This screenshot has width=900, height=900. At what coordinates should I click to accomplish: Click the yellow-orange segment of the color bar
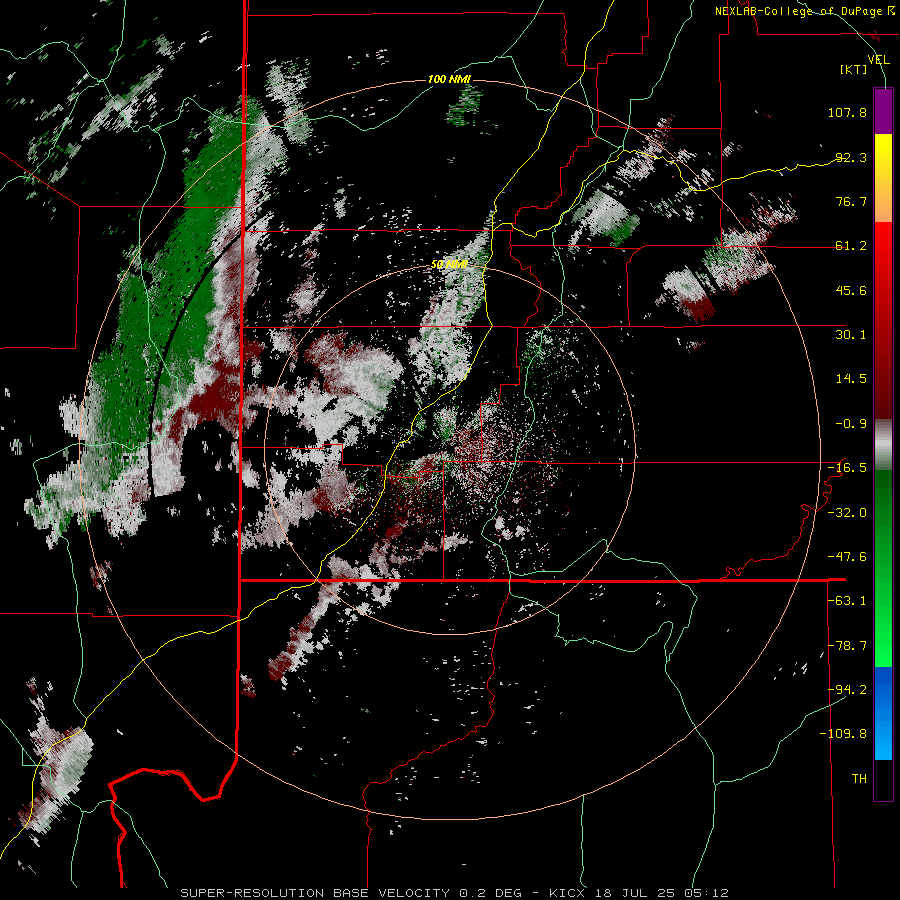(x=883, y=178)
